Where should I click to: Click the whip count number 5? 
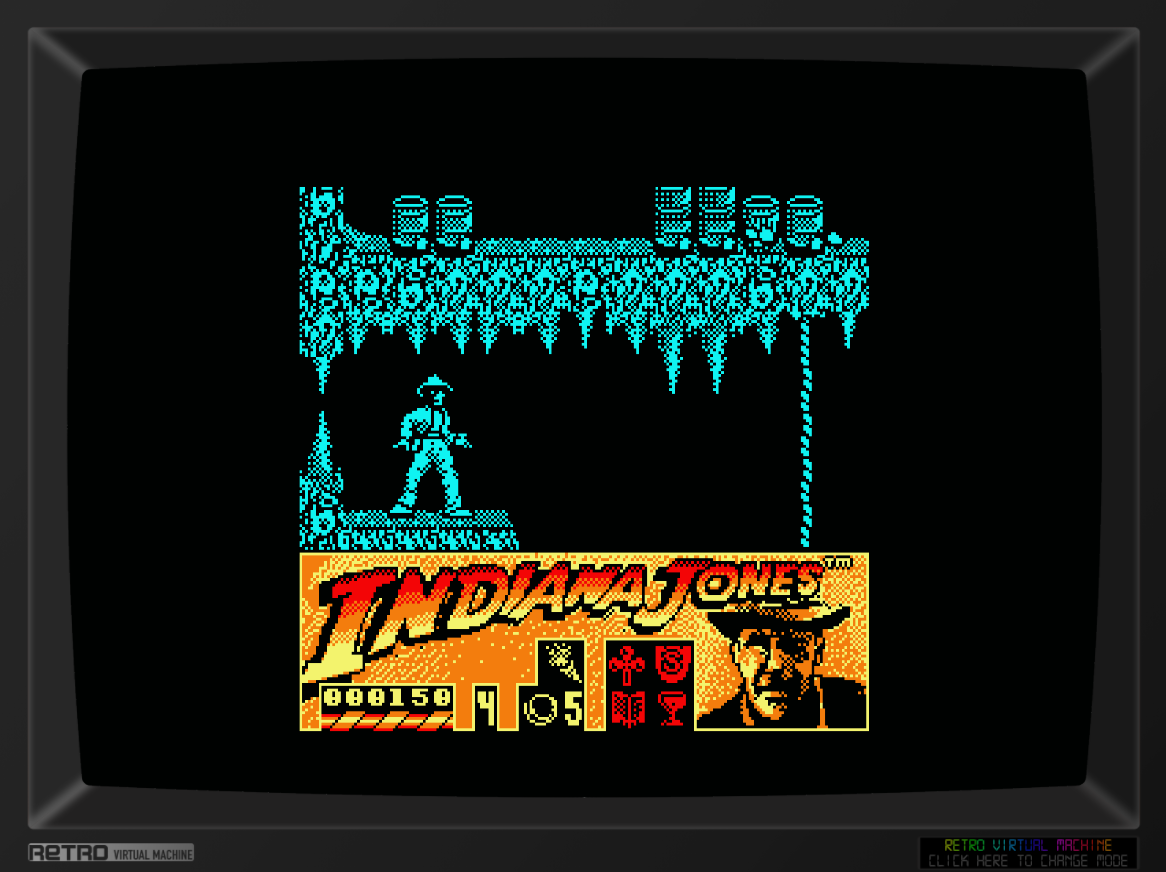click(x=573, y=708)
